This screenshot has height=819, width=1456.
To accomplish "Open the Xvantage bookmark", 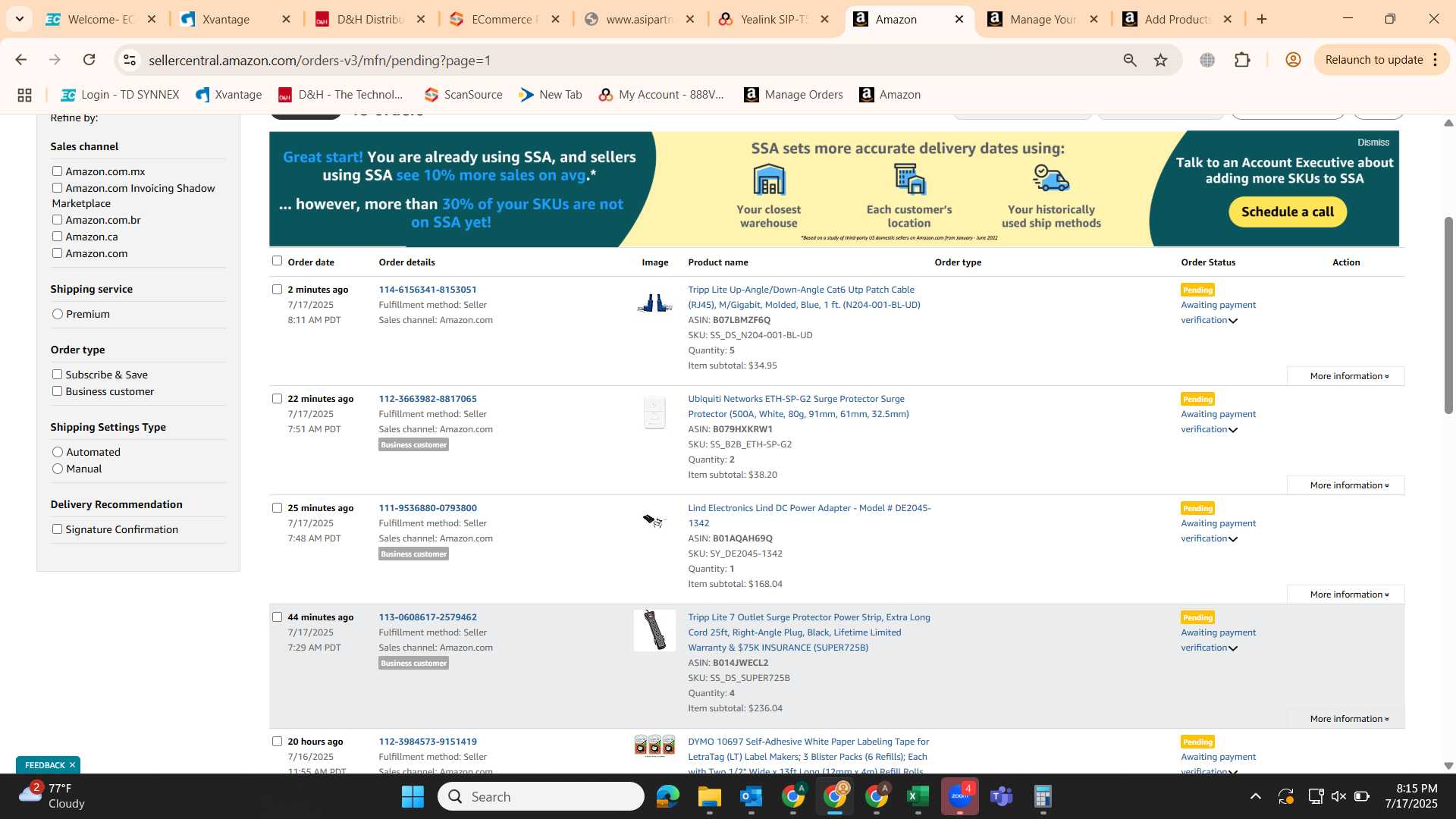I will tap(229, 95).
